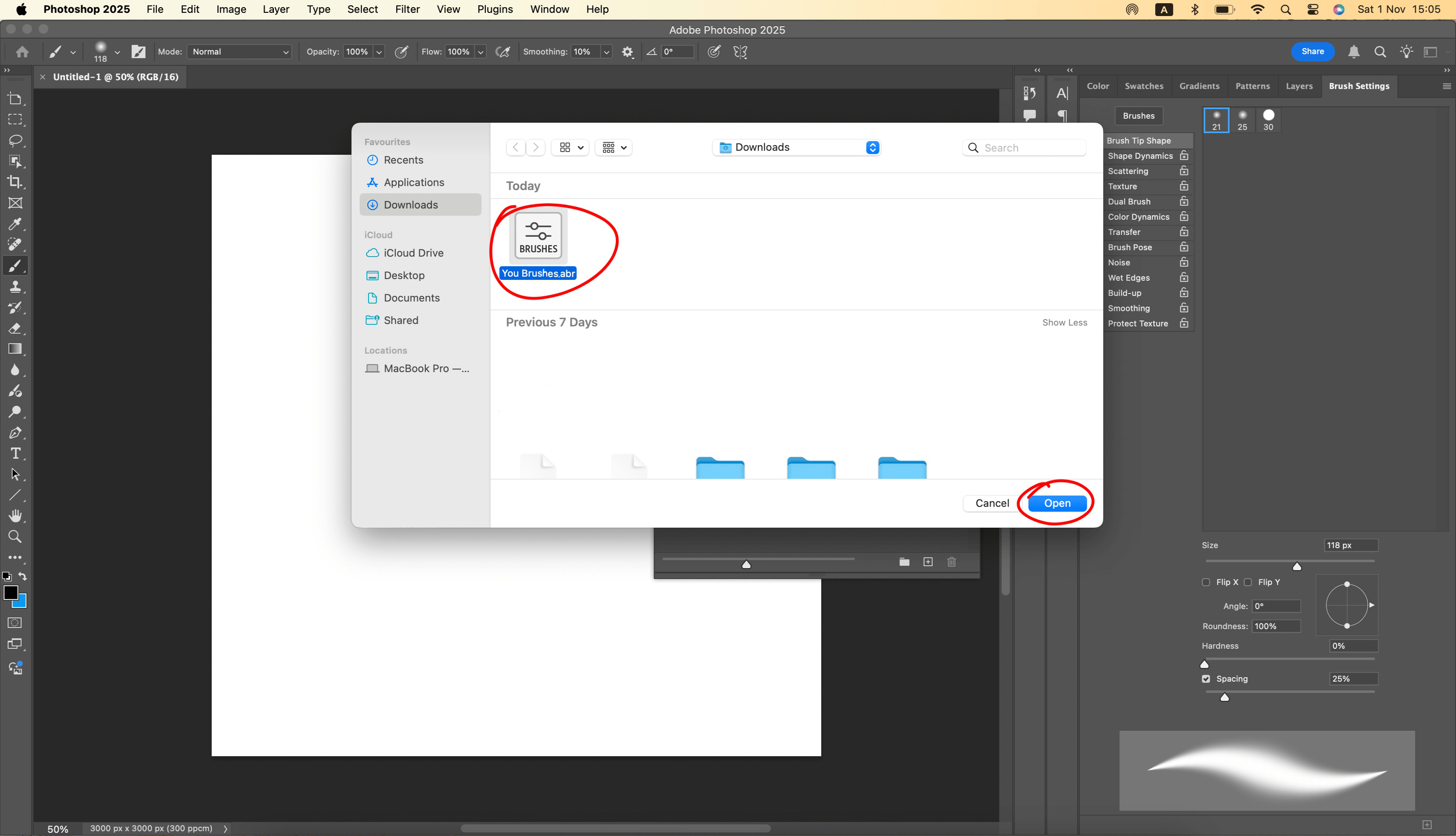Click the Open button in dialog
The width and height of the screenshot is (1456, 836).
click(x=1057, y=503)
